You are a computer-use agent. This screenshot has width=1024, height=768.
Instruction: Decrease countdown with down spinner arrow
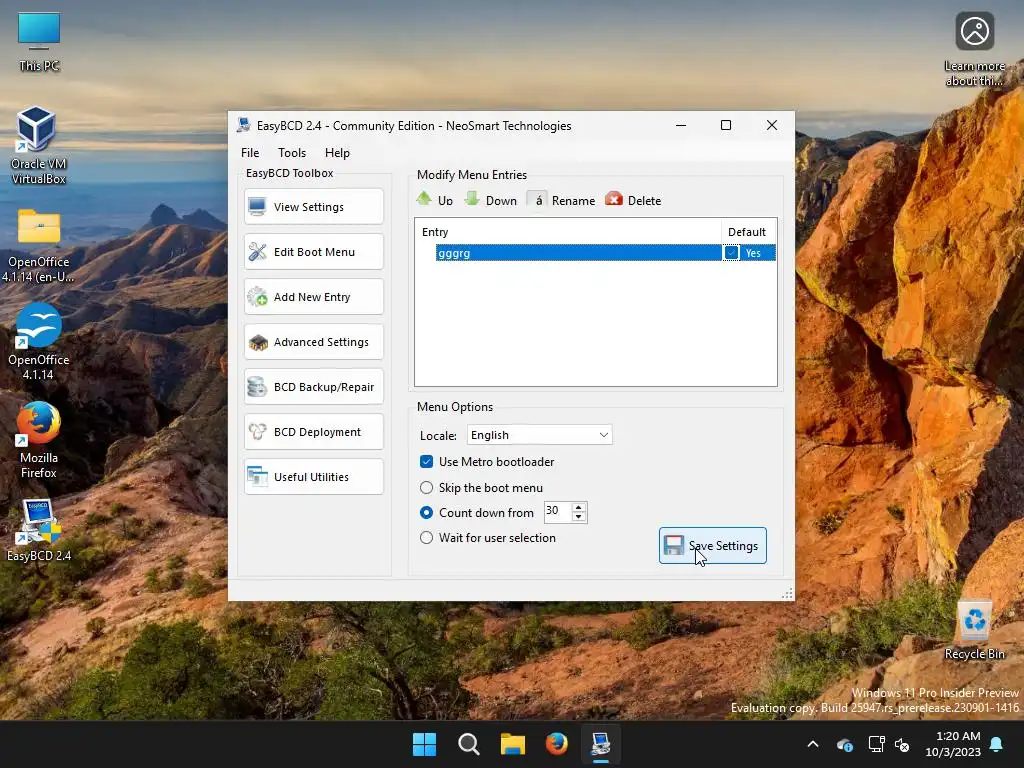(x=579, y=517)
